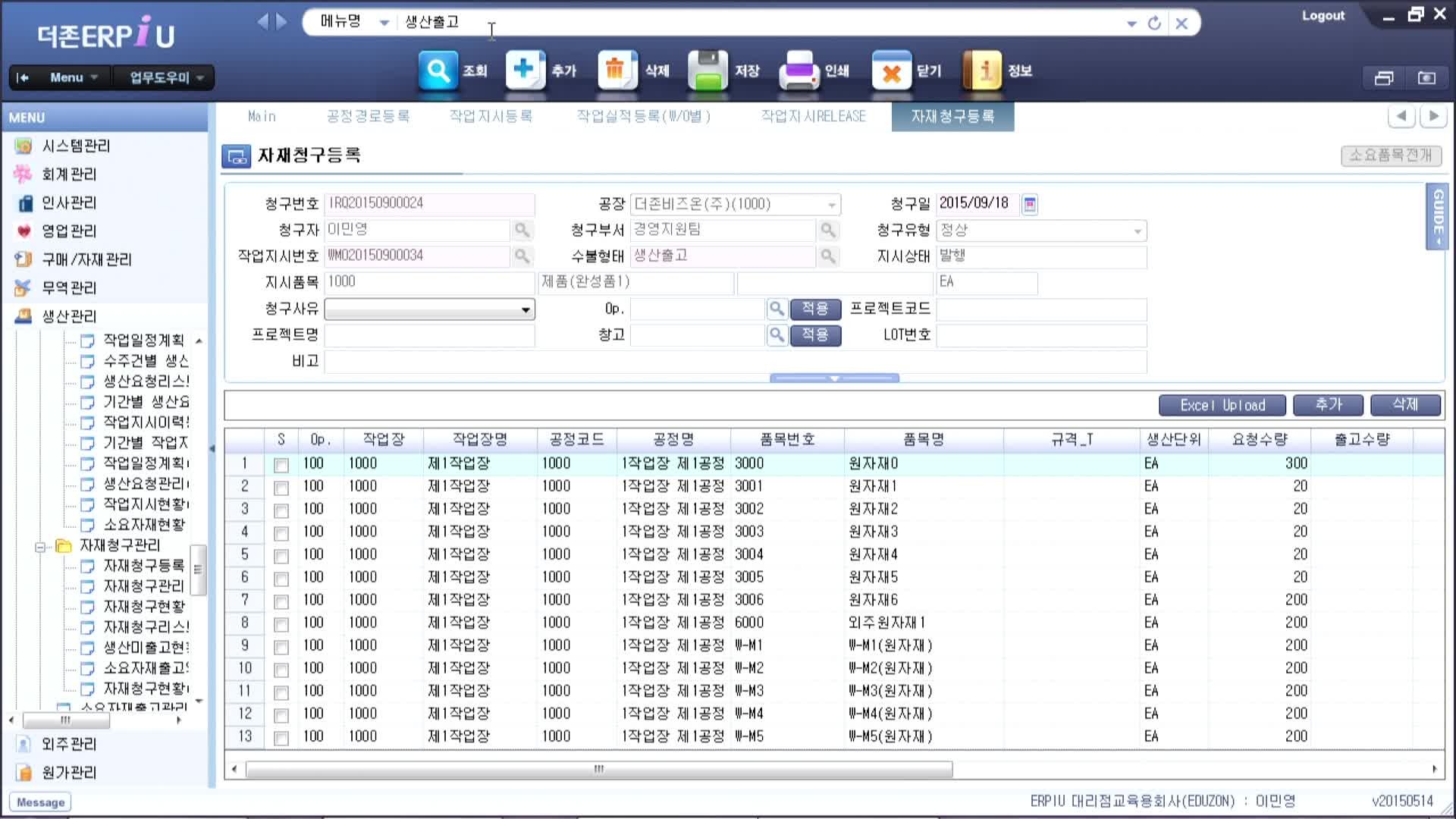Click the 조회 search toolbar icon

pyautogui.click(x=438, y=71)
